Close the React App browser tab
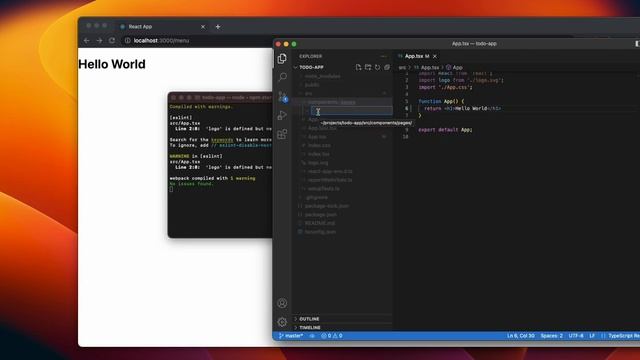This screenshot has height=360, width=640. click(x=203, y=27)
